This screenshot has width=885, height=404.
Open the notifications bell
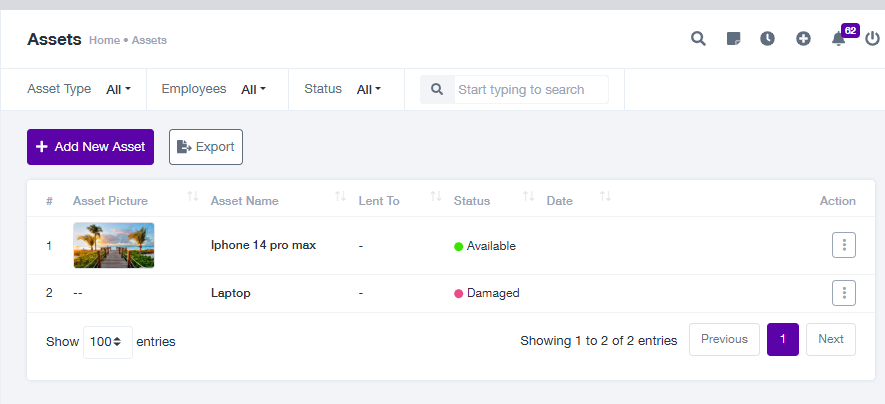[x=838, y=39]
